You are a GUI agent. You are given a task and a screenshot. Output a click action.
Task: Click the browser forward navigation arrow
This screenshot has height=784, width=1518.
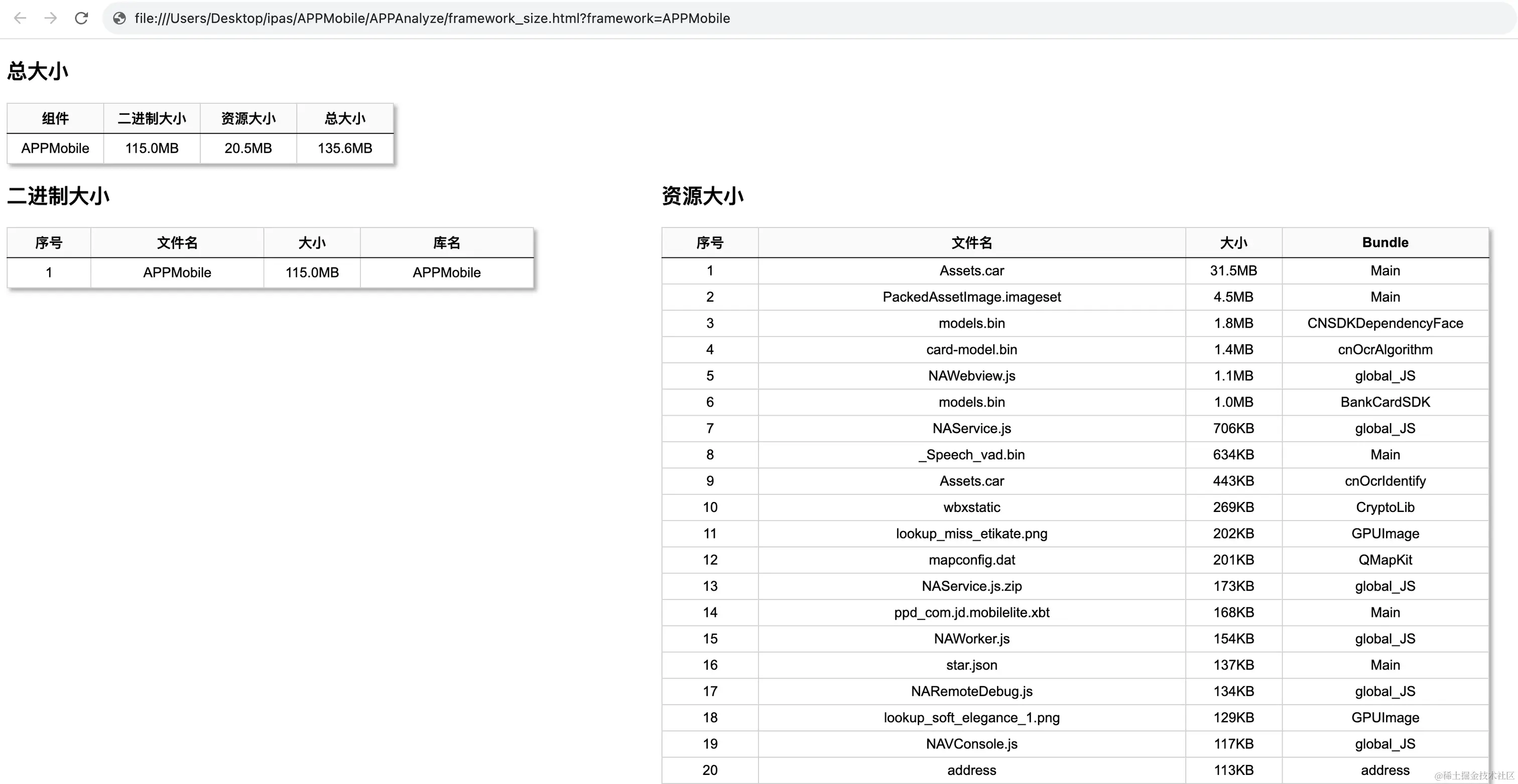(51, 18)
